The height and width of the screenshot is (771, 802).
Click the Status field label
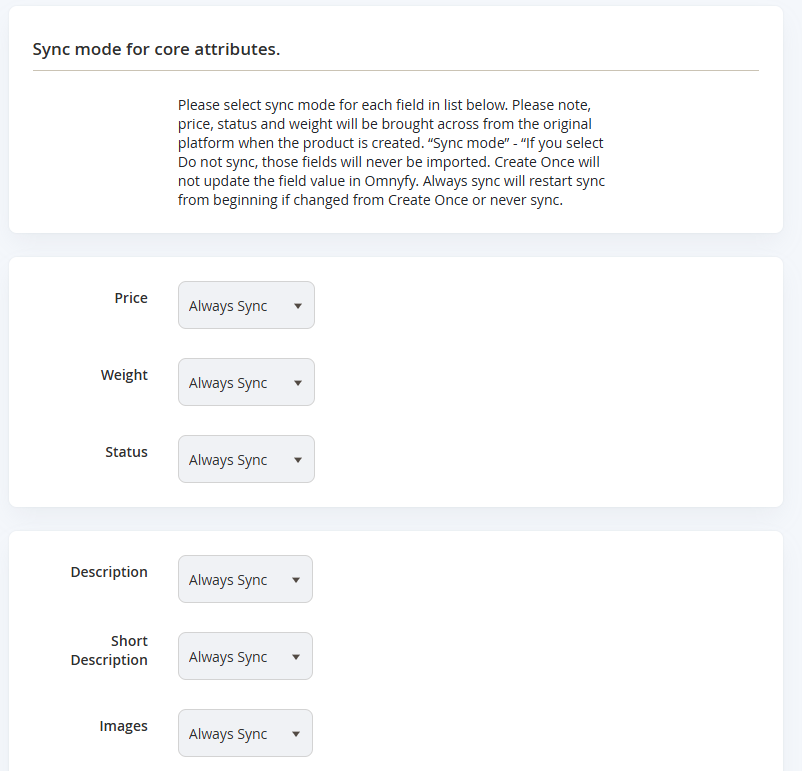click(126, 452)
